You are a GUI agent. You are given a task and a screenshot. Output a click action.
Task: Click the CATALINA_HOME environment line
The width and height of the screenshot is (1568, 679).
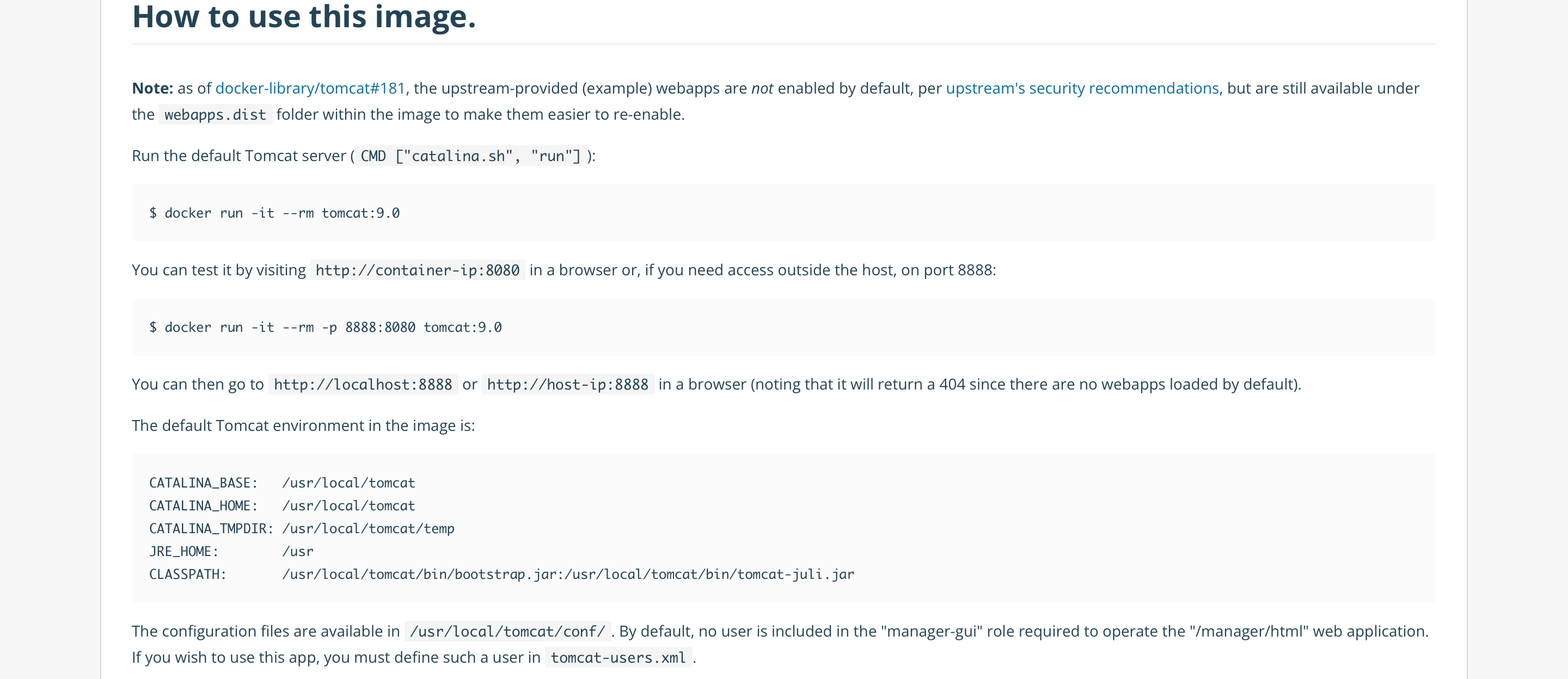click(x=282, y=506)
